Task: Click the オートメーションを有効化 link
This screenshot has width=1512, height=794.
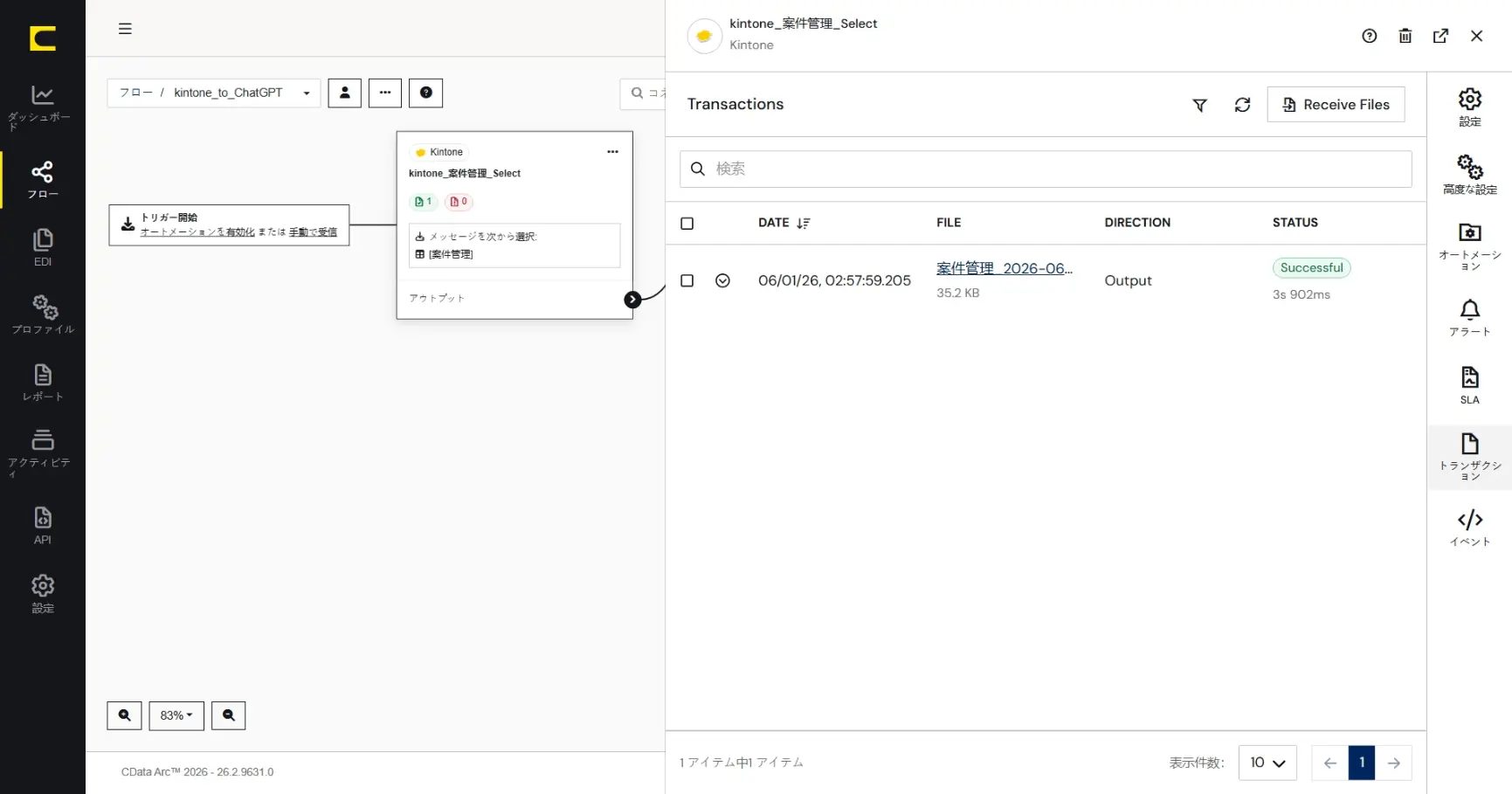Action: coord(197,232)
